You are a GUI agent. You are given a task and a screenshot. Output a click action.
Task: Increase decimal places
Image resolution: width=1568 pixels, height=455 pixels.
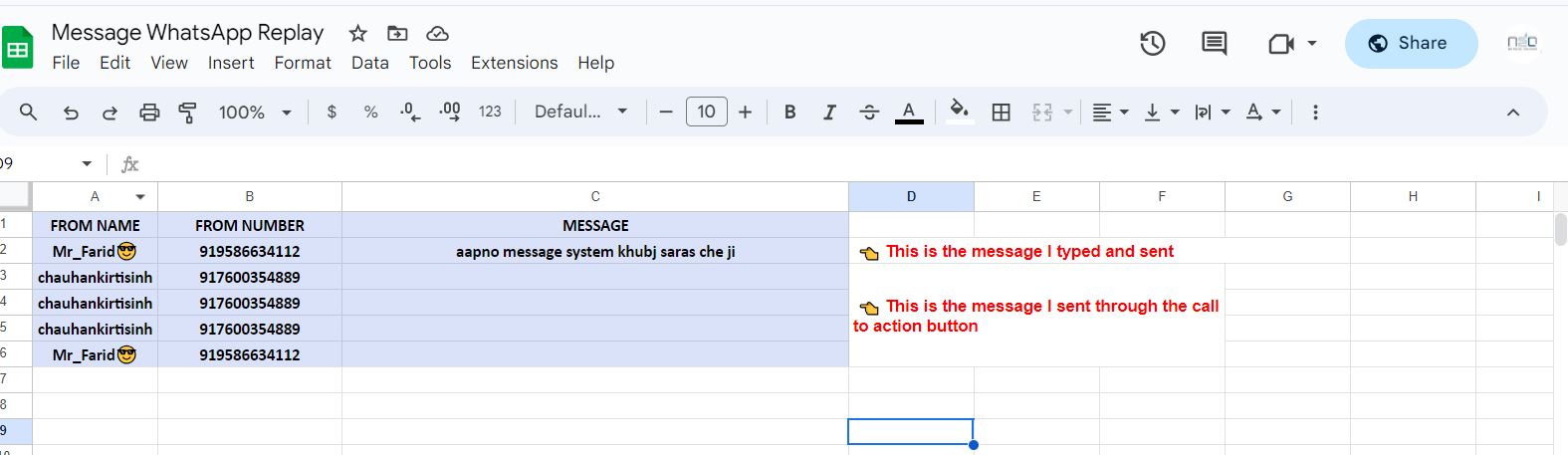click(449, 112)
